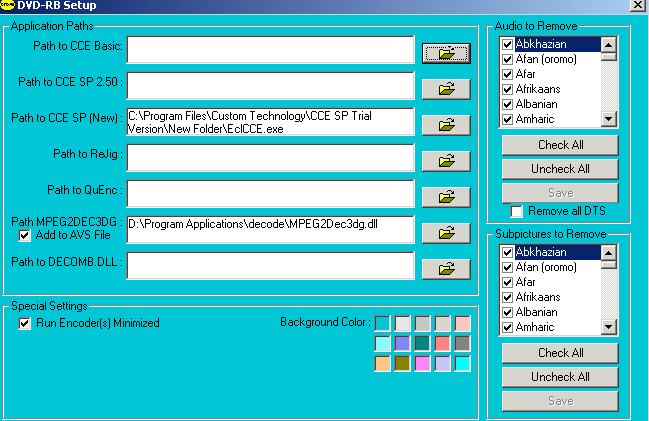Browse for the MPEG2DEC3DG path
Viewport: 649px width, 421px height.
click(x=446, y=233)
